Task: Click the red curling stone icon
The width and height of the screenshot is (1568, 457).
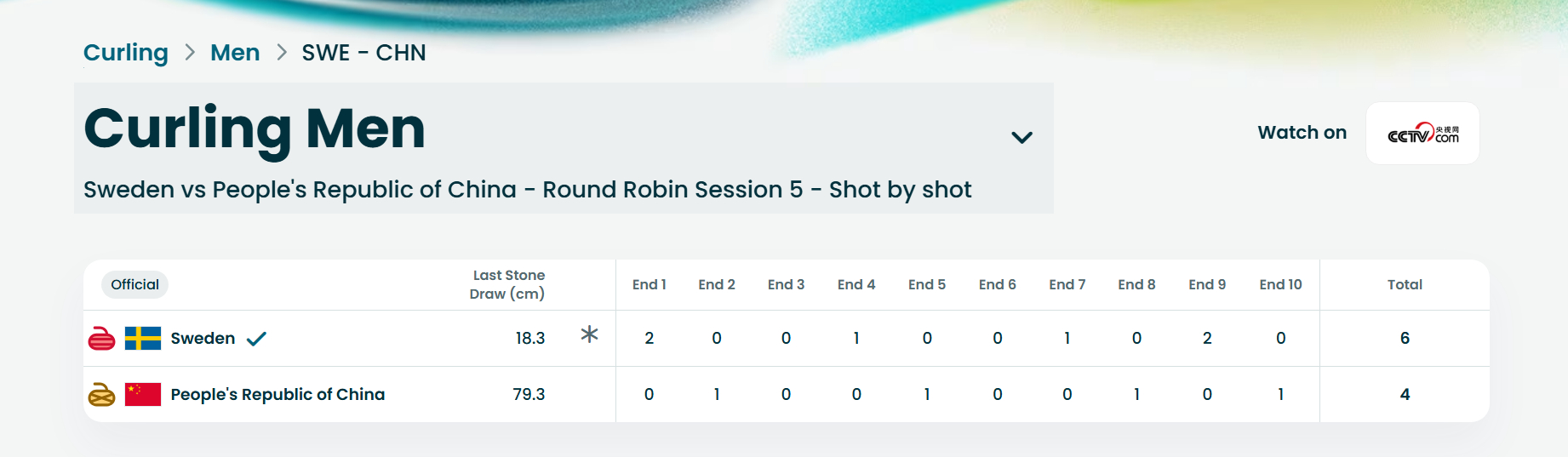Action: [x=101, y=339]
